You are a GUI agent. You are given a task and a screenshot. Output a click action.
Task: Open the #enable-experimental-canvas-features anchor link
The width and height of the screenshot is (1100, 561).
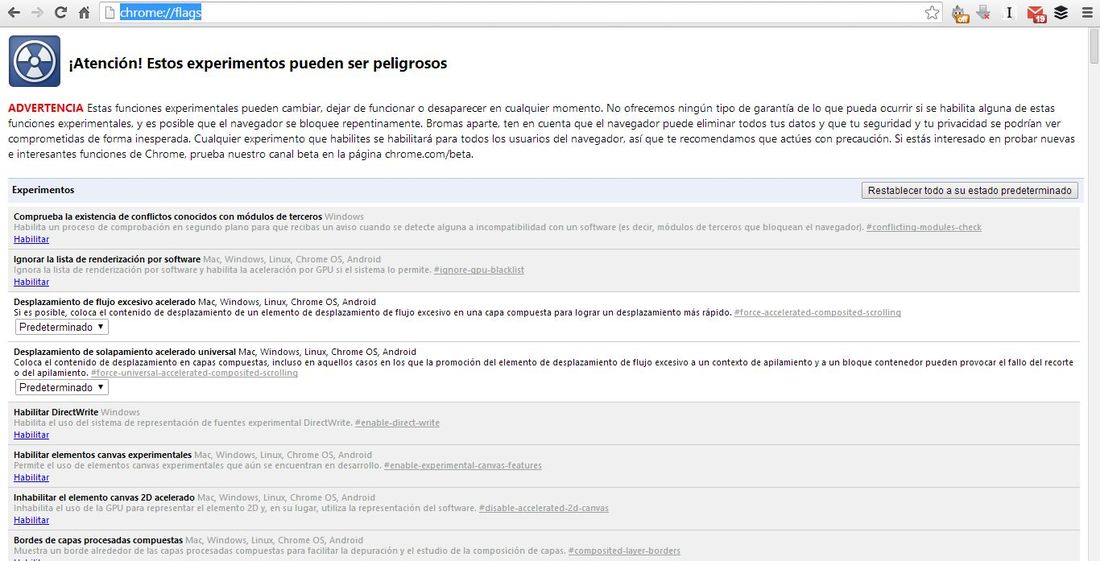click(463, 466)
